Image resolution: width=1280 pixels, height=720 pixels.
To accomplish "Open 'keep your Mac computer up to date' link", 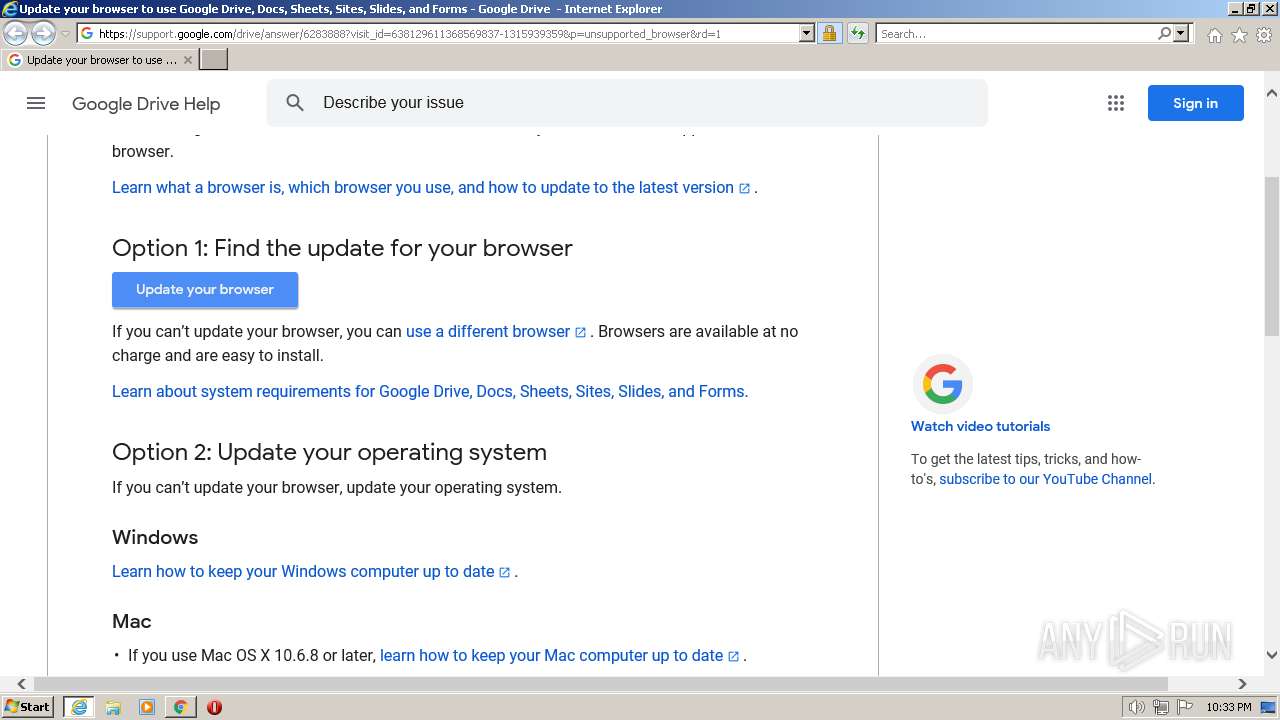I will tap(551, 655).
